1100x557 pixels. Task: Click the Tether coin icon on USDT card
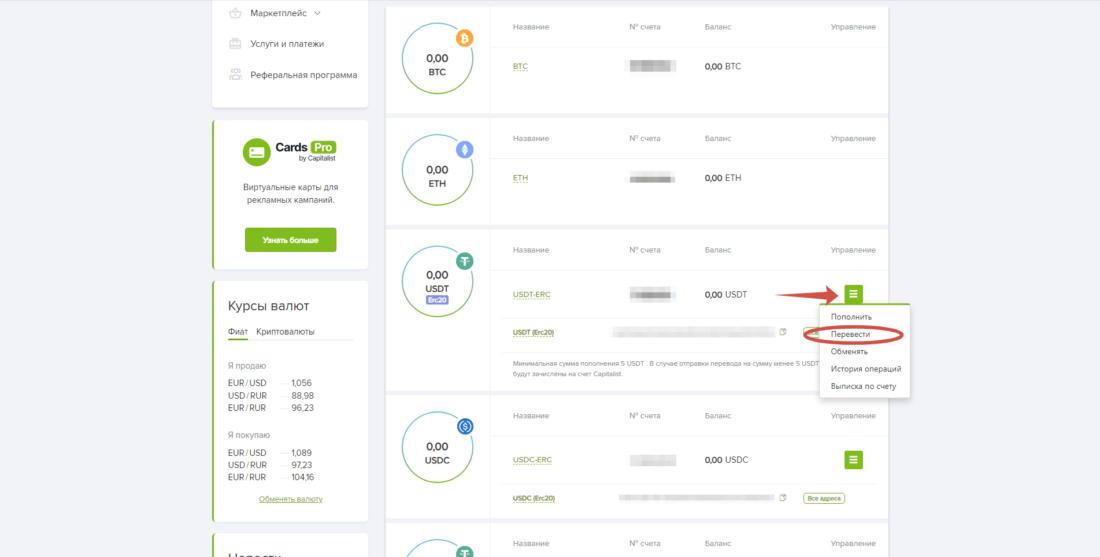click(x=464, y=261)
